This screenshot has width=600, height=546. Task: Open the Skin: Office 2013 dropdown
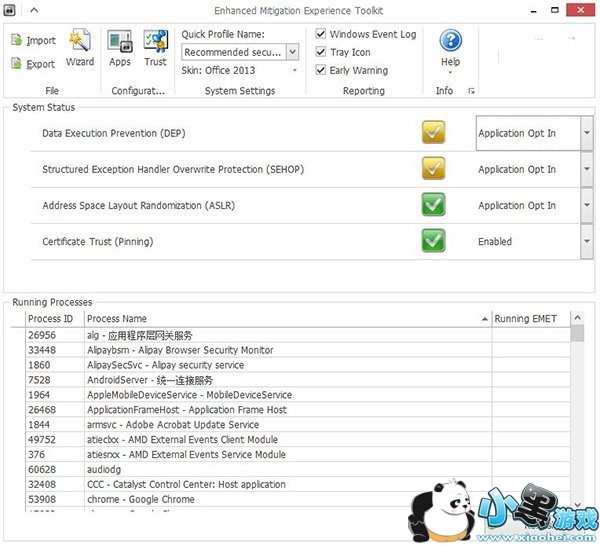click(294, 71)
